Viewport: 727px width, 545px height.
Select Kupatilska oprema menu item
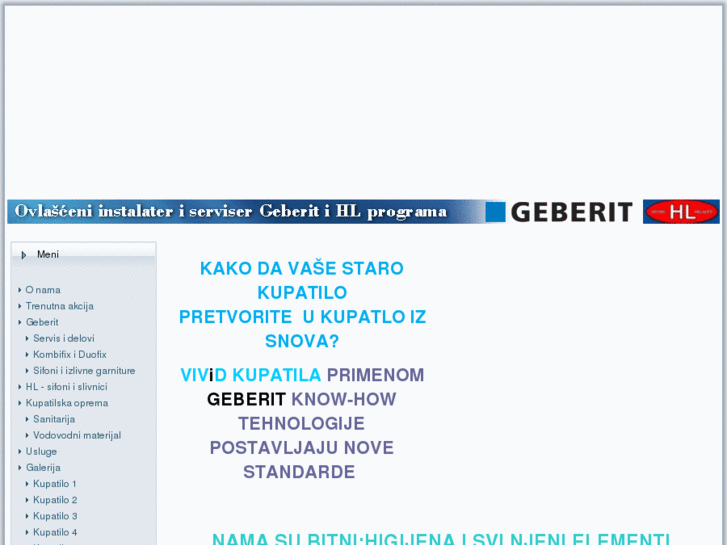(67, 403)
